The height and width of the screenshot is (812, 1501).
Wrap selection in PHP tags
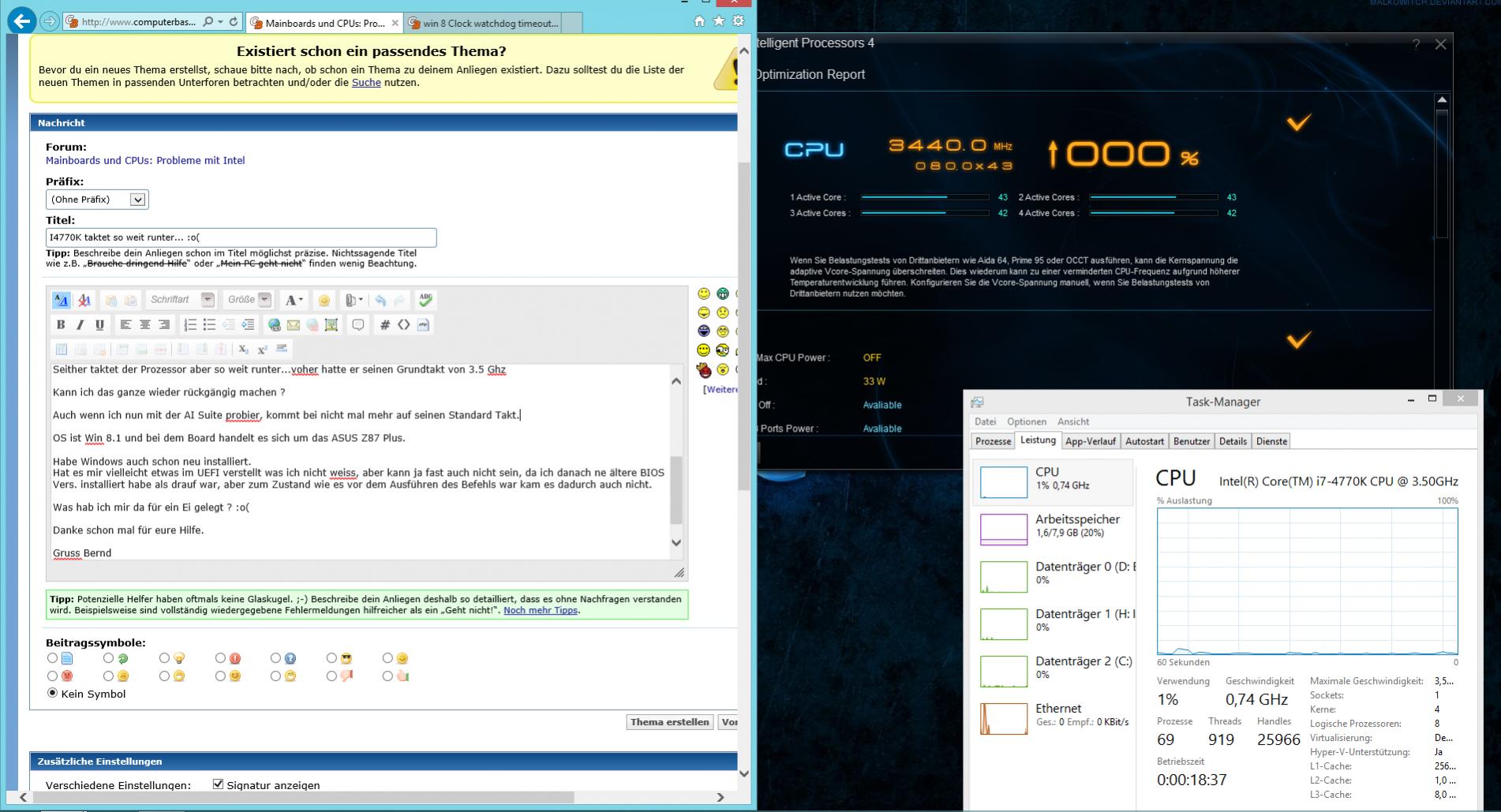(423, 324)
